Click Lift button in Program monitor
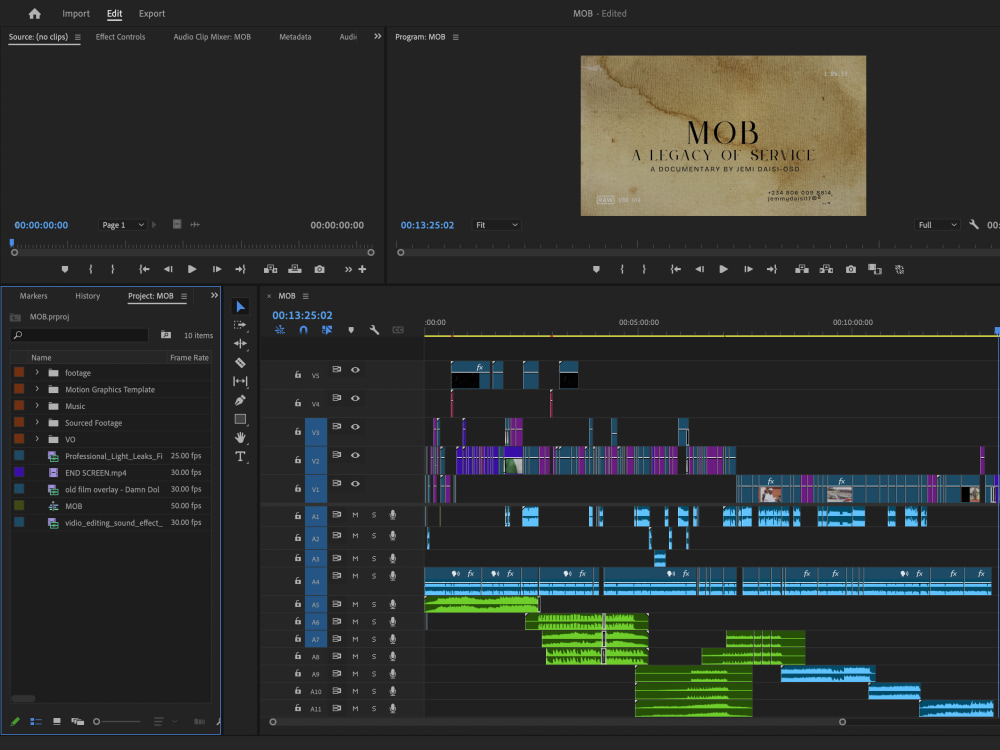Viewport: 1000px width, 750px height. [802, 270]
